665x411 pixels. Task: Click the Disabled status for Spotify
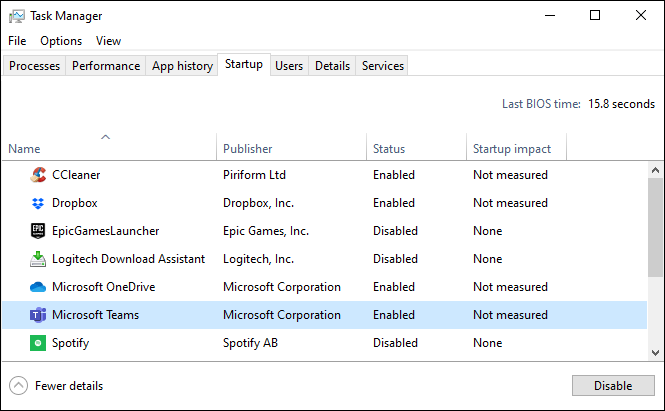[395, 343]
